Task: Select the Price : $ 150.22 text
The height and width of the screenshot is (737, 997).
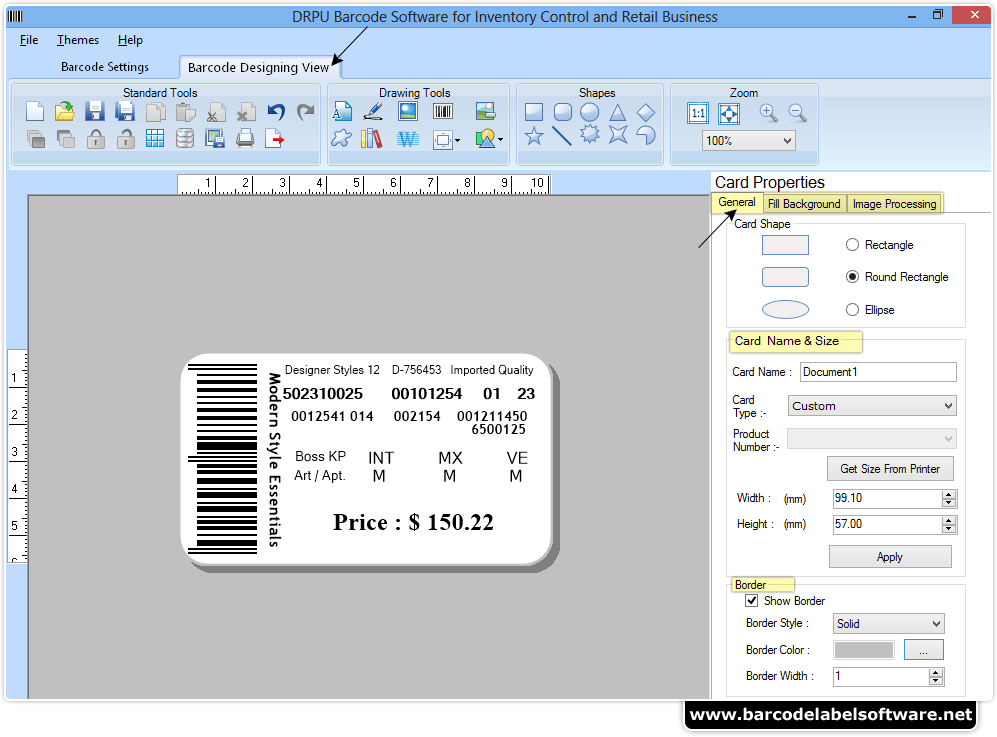Action: (413, 522)
